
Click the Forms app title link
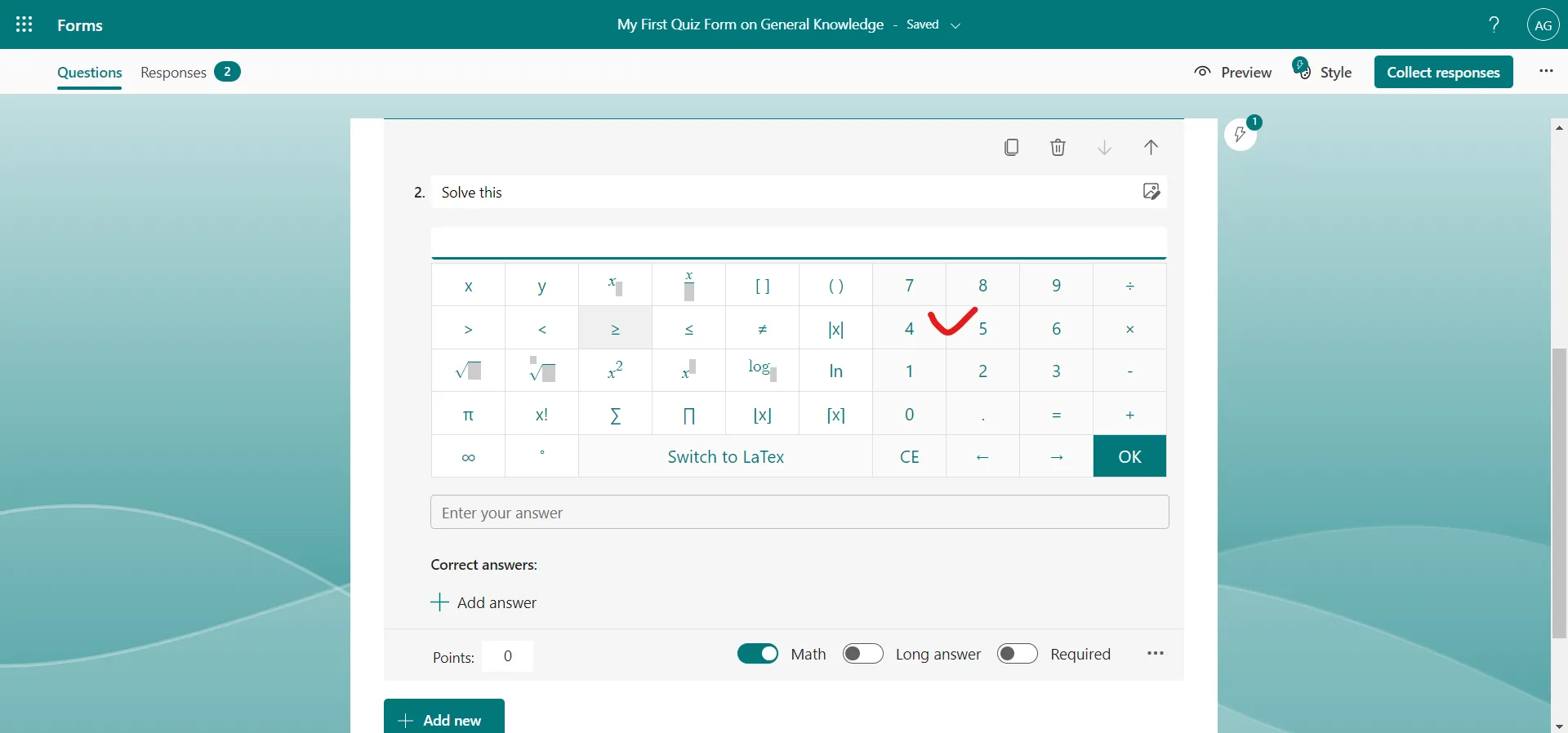point(80,25)
